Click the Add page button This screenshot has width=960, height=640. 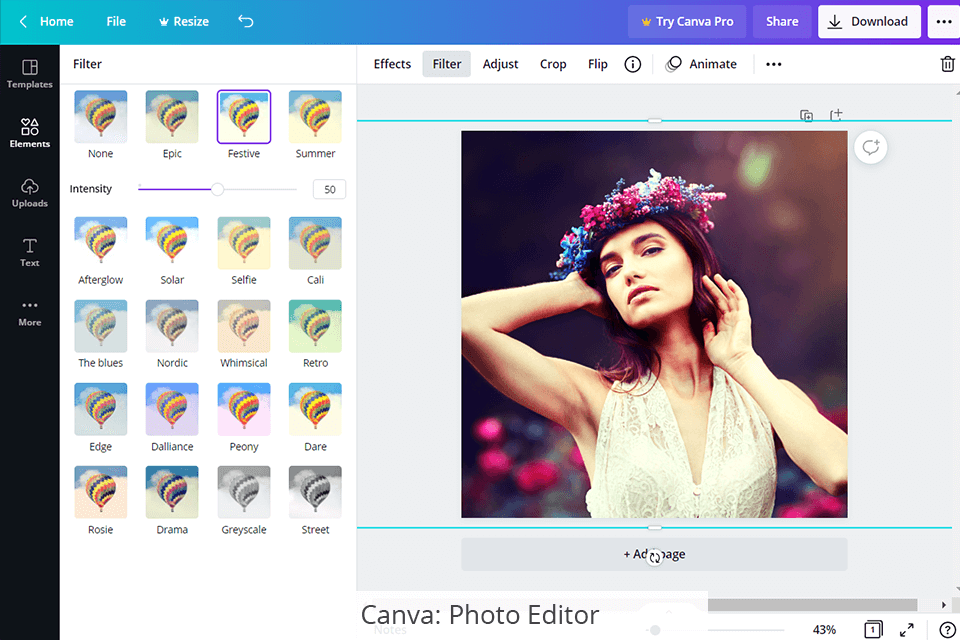tap(654, 554)
